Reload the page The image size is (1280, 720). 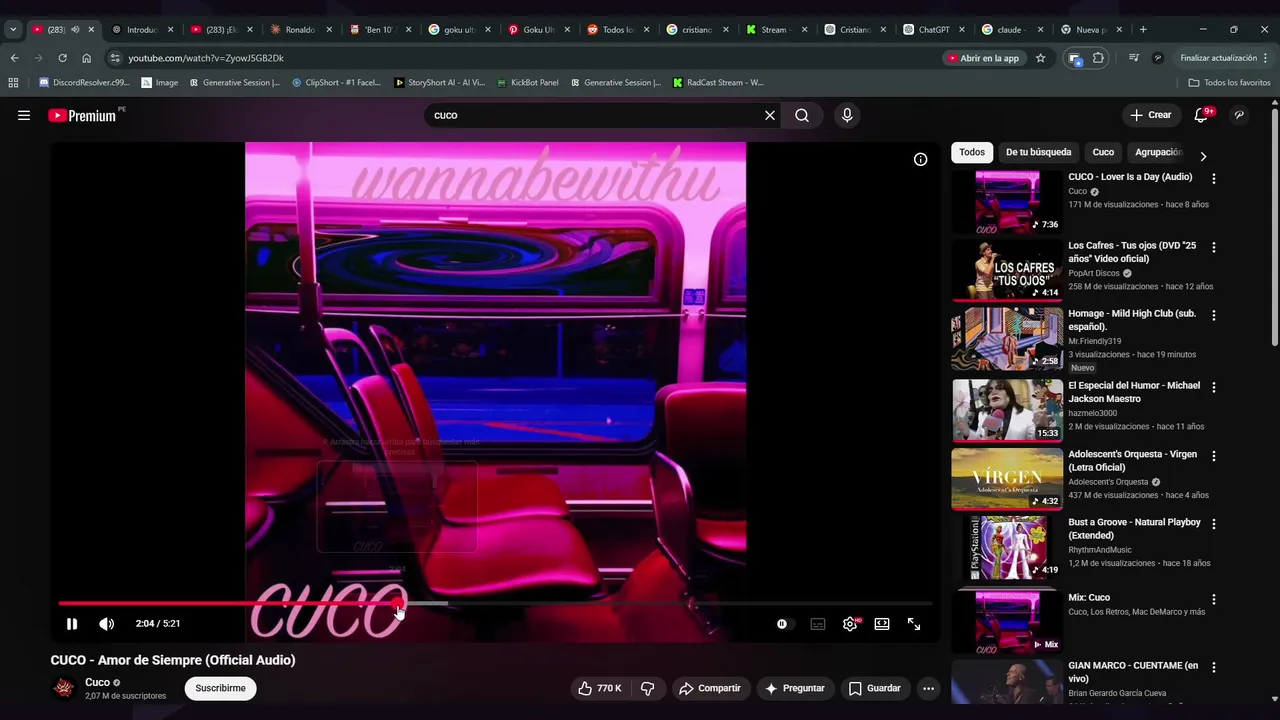(x=62, y=58)
